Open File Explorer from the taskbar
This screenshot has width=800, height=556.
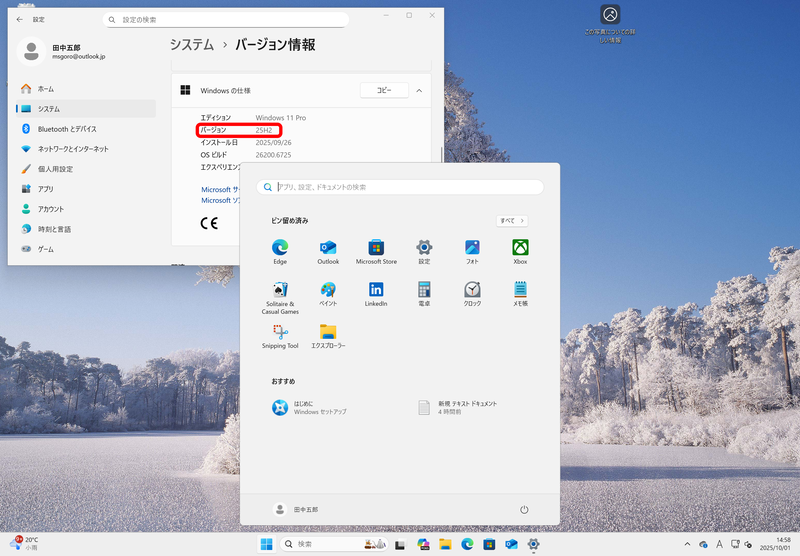point(445,544)
